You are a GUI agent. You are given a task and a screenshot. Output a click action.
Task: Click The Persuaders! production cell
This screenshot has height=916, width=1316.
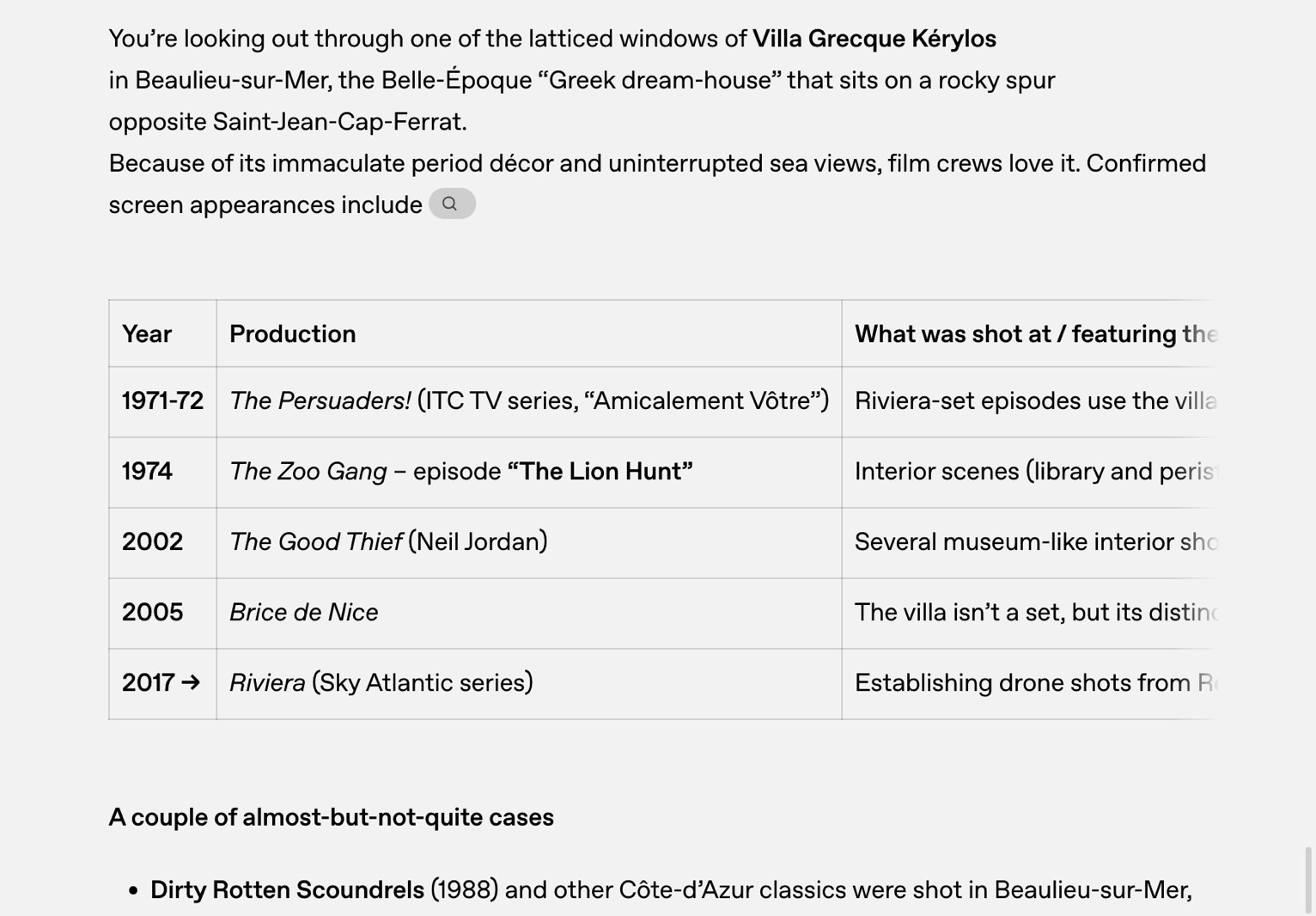click(x=529, y=401)
